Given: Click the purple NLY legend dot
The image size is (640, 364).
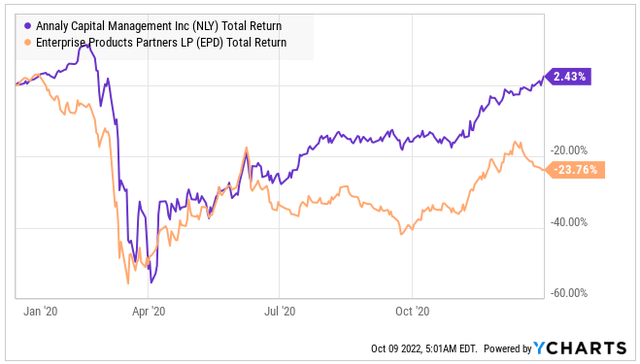Looking at the screenshot, I should click(x=28, y=26).
